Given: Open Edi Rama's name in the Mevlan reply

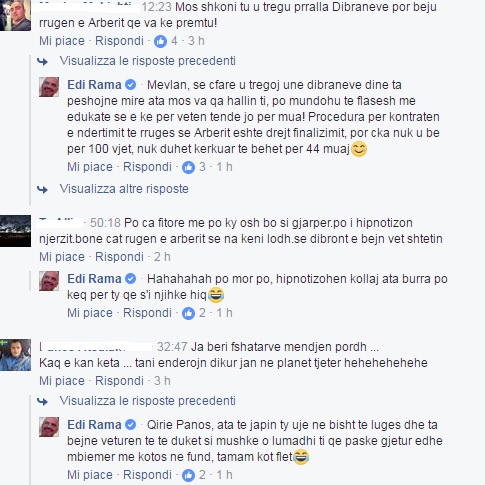Looking at the screenshot, I should pos(94,85).
